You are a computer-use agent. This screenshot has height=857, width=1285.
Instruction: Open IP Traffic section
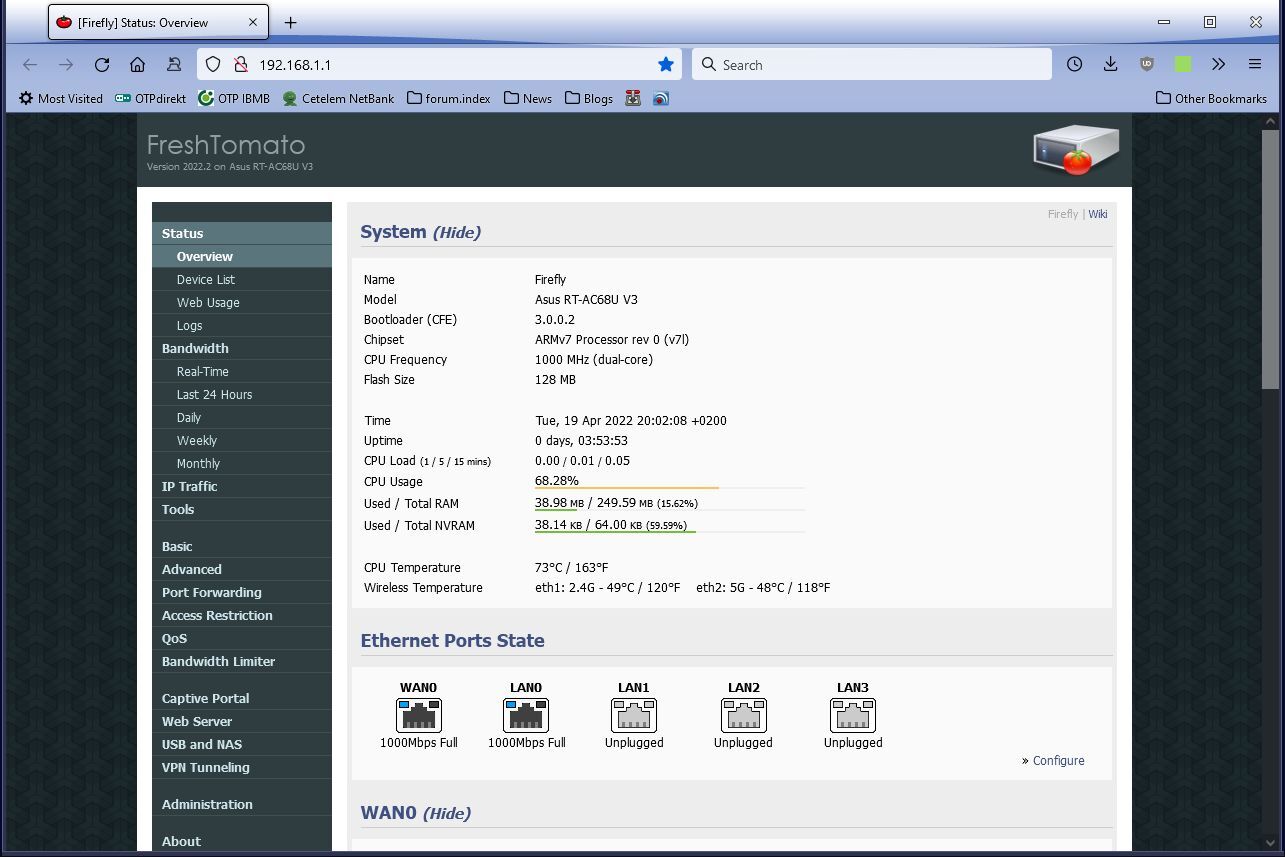coord(242,486)
